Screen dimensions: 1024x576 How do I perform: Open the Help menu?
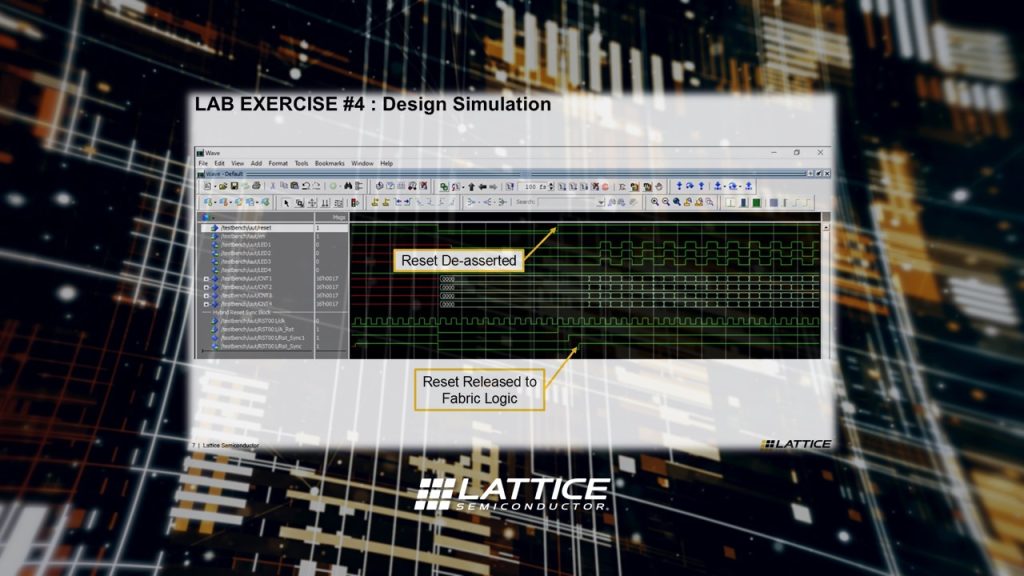[x=387, y=163]
